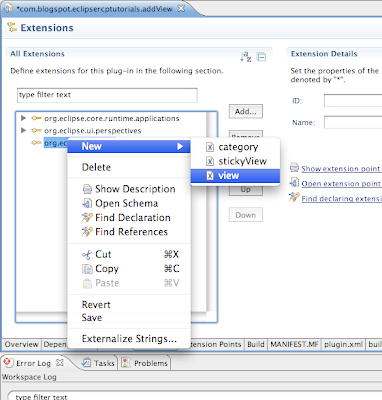
Task: Switch to the plugin.xml tab
Action: click(343, 344)
